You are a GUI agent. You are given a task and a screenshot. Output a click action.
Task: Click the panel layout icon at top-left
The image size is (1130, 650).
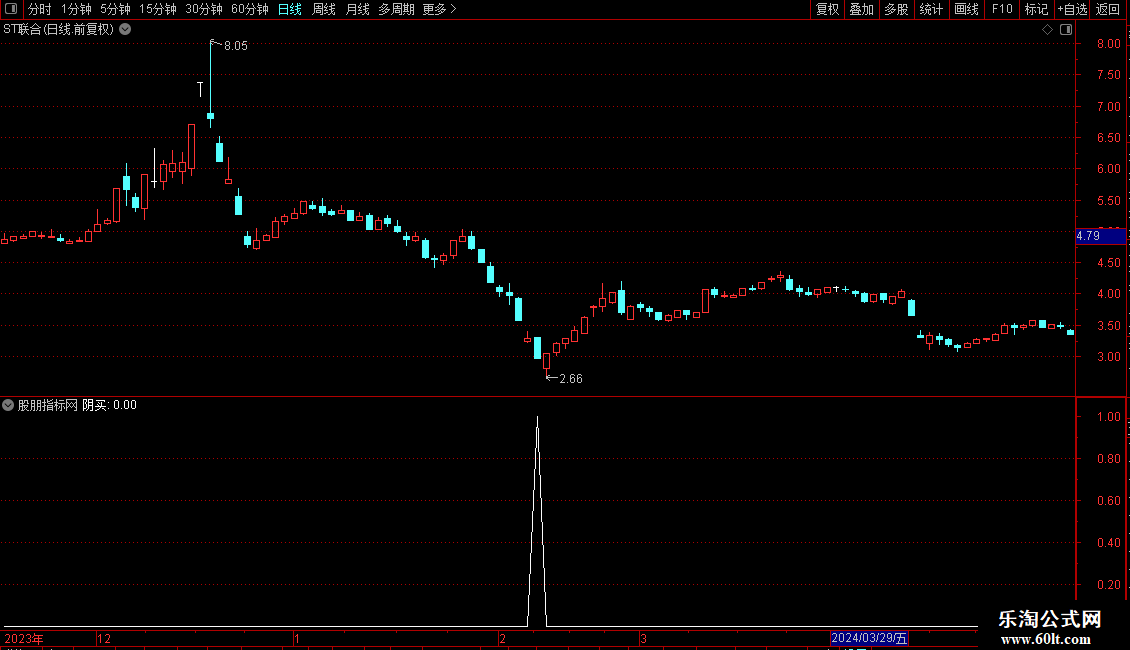tap(11, 9)
